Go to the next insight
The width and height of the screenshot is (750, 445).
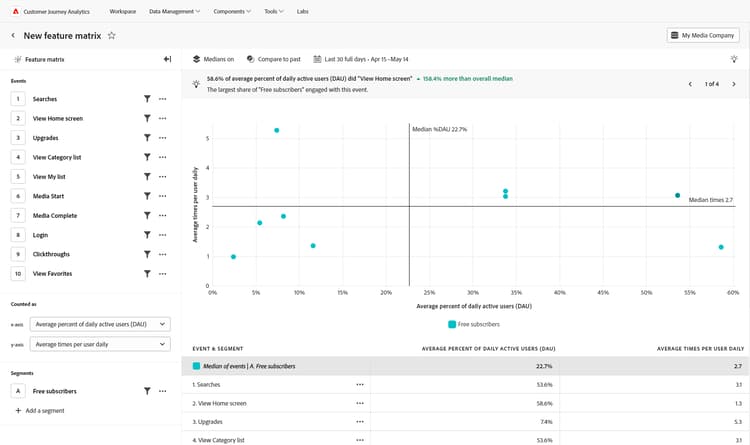pos(734,84)
